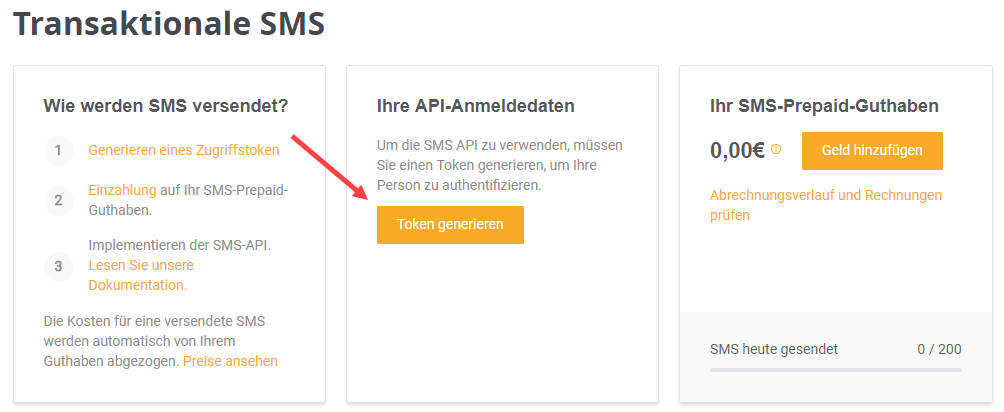
Task: Select the Ihre API-Anmeldedaten card title
Action: tap(476, 106)
